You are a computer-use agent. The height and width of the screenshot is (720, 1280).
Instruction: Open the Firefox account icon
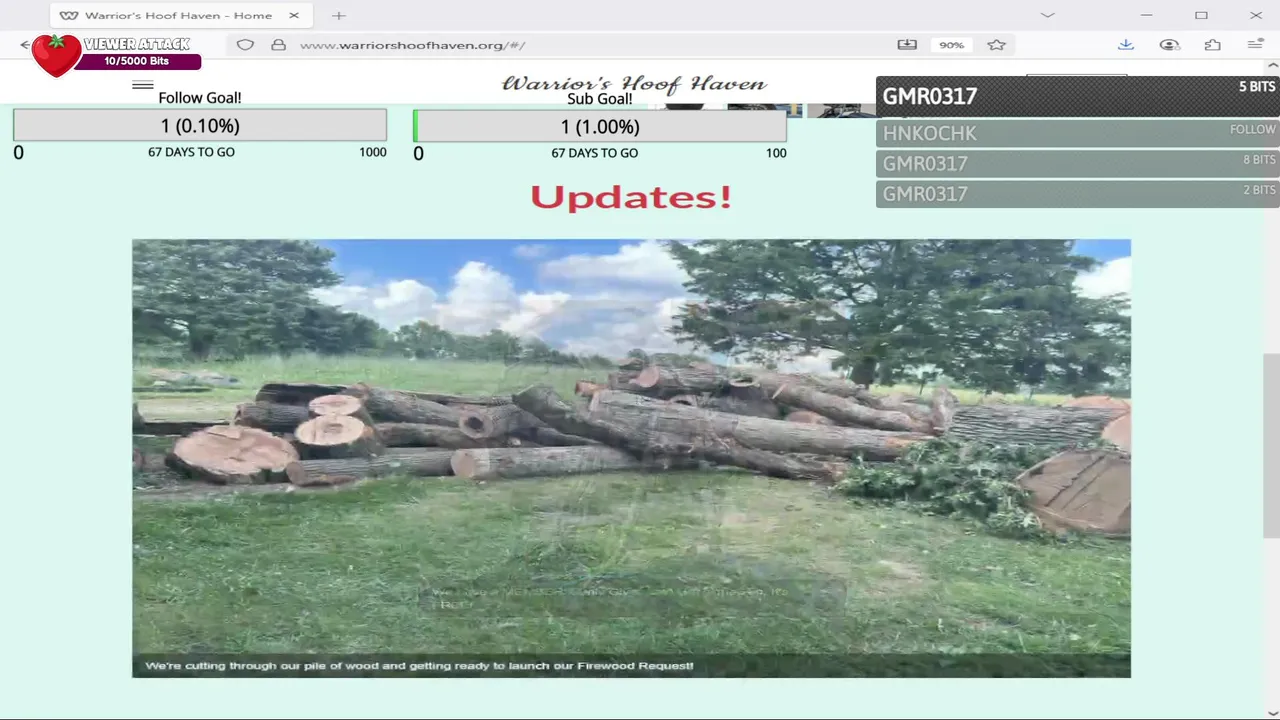pyautogui.click(x=1169, y=45)
